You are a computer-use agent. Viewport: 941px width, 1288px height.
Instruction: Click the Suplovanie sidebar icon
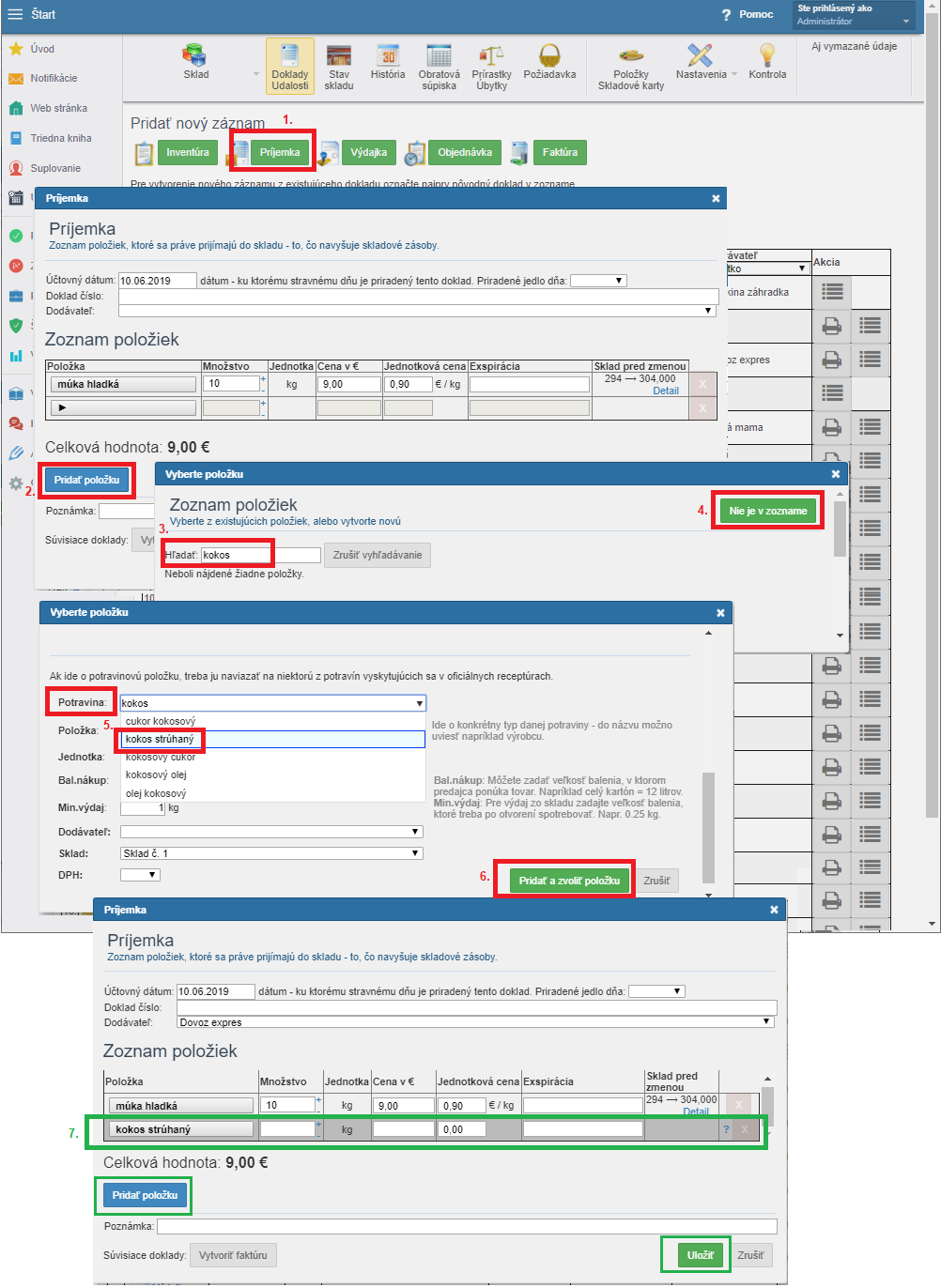click(x=16, y=168)
